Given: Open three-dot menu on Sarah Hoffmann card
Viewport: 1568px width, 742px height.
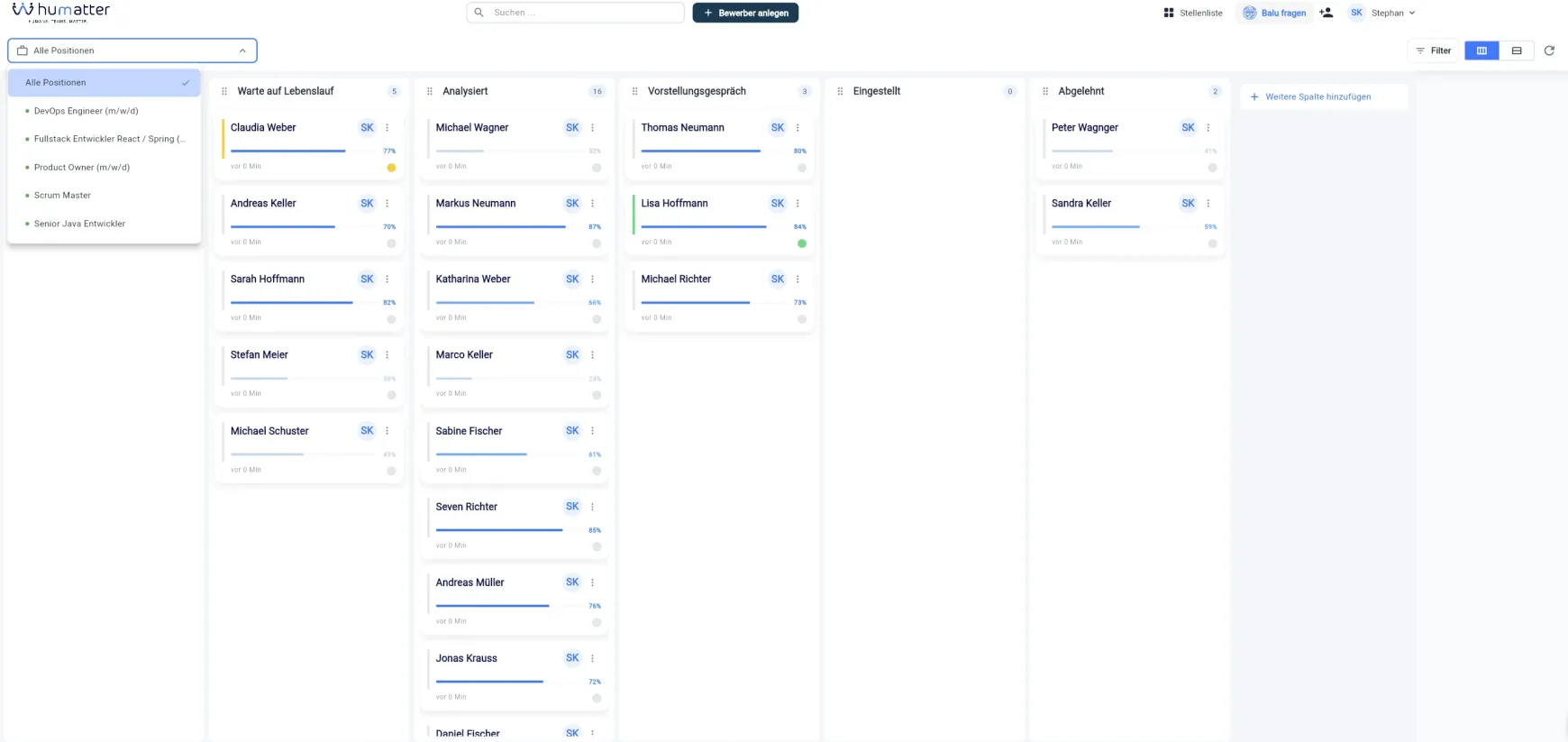Looking at the screenshot, I should tap(387, 279).
